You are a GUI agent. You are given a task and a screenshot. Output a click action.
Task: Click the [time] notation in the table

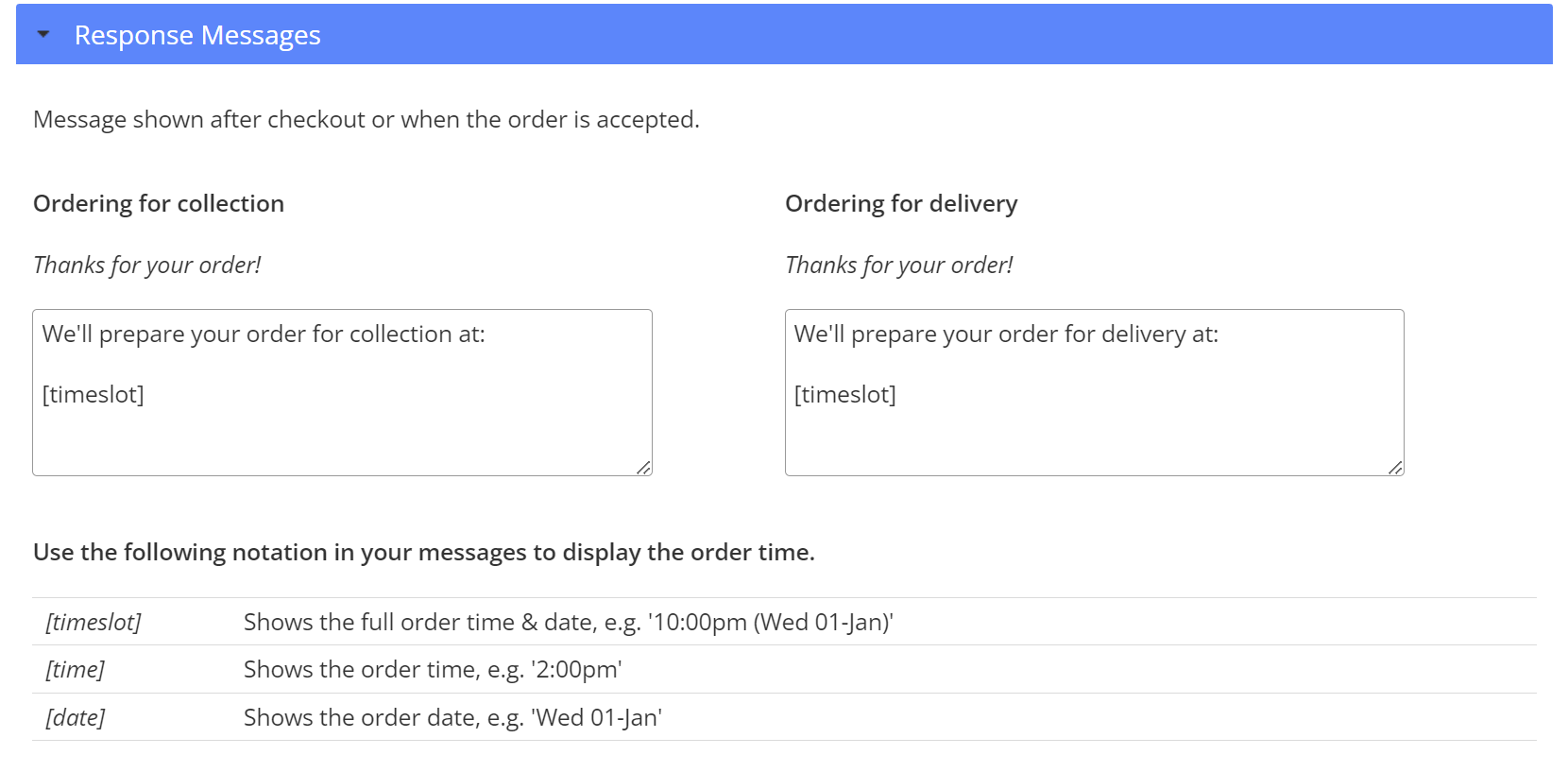click(x=76, y=669)
